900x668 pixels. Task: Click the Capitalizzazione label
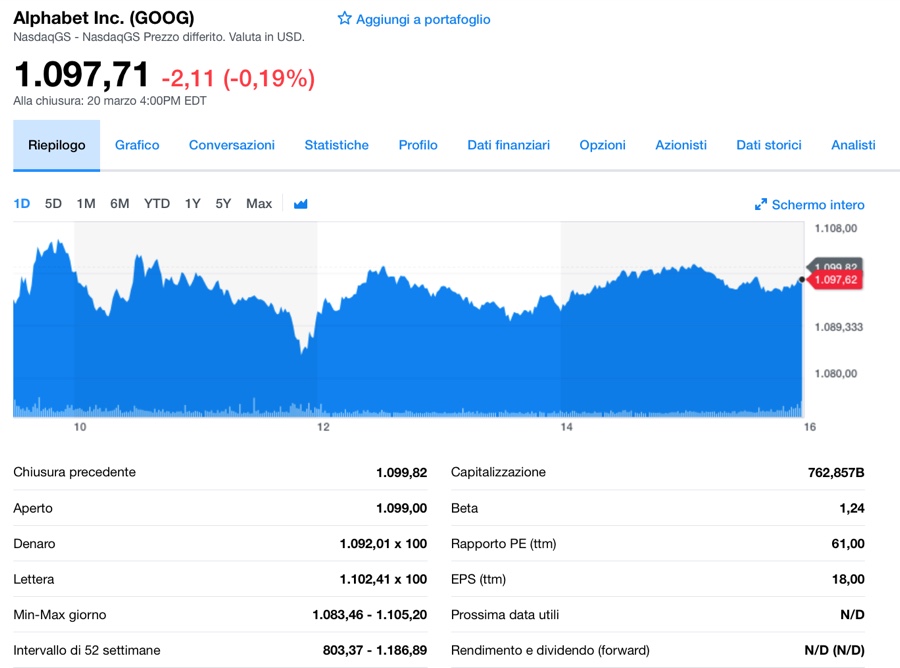[x=498, y=472]
